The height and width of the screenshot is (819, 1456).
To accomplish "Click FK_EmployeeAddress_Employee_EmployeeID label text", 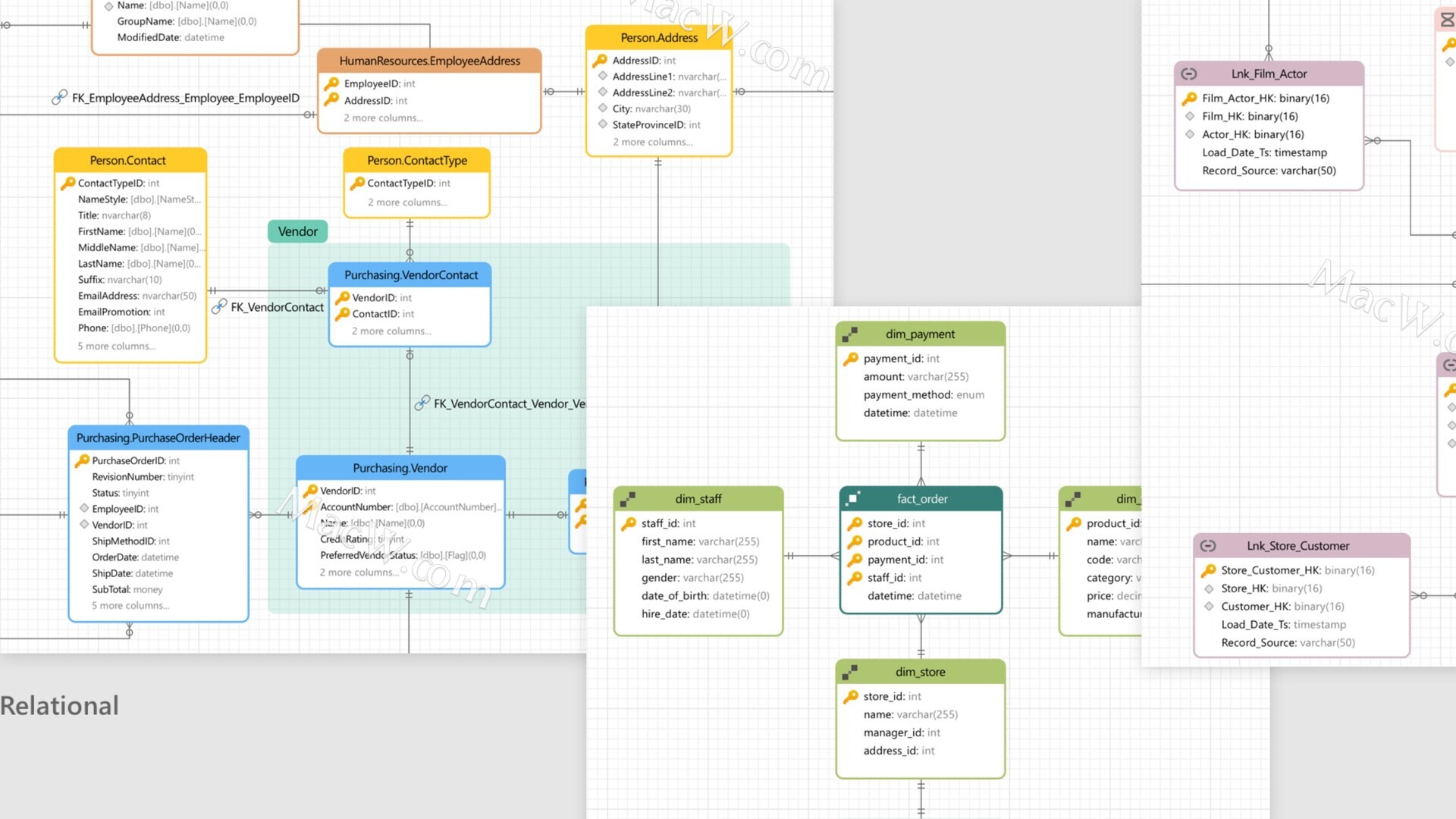I will pos(186,98).
